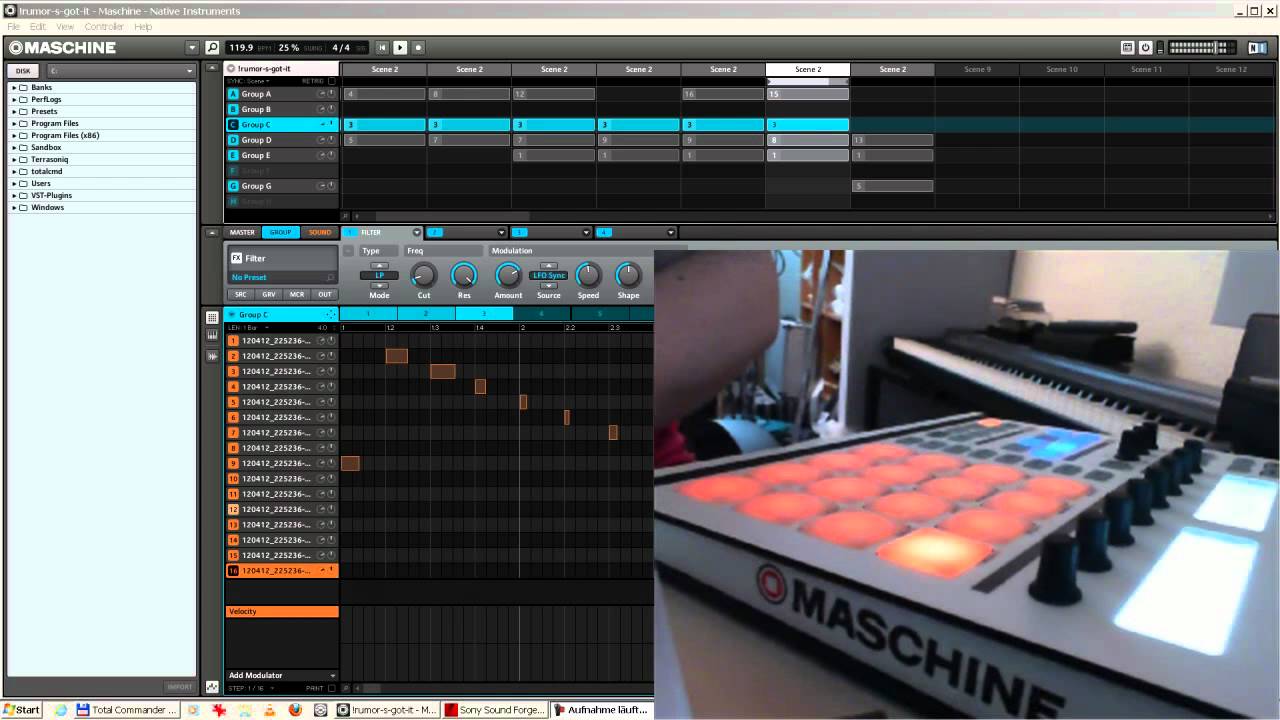Viewport: 1280px width, 720px height.
Task: Mute Group A with its mute icon
Action: (322, 94)
